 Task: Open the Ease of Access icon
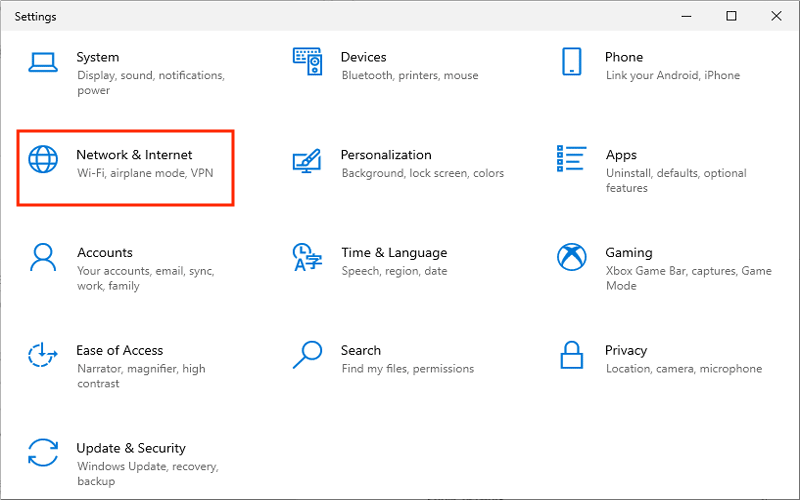coord(43,354)
